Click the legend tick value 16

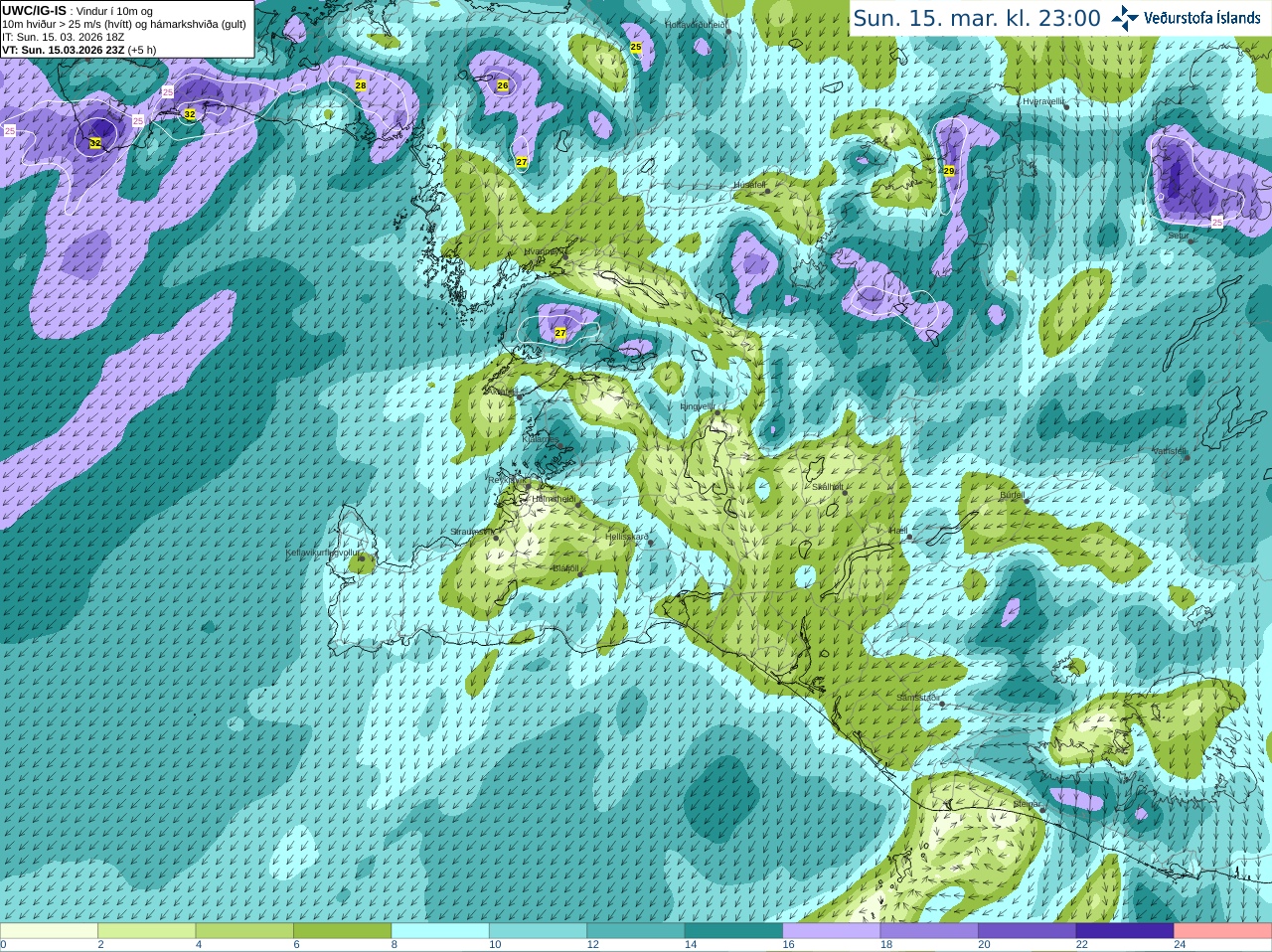(x=788, y=945)
